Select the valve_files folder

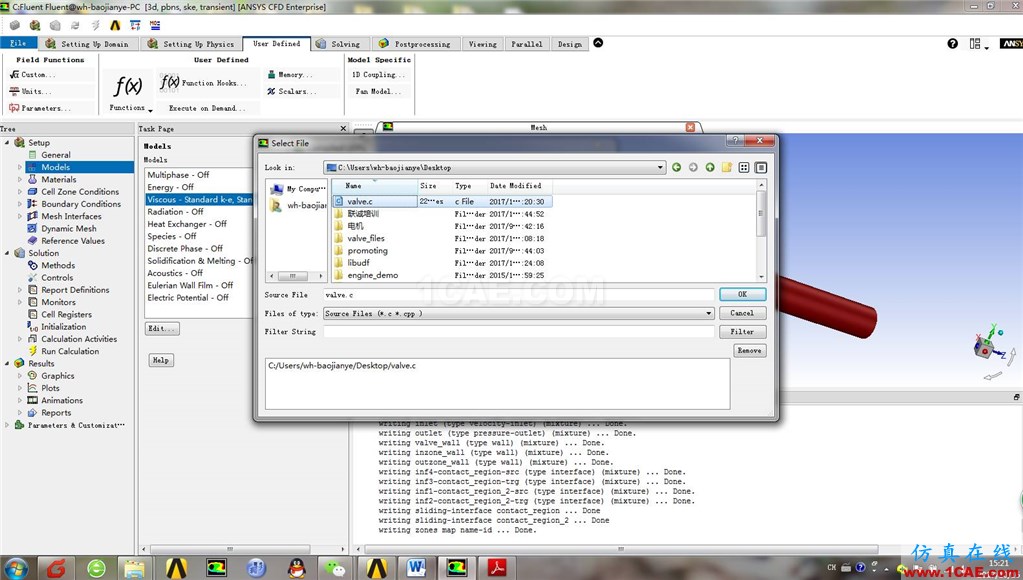click(366, 238)
